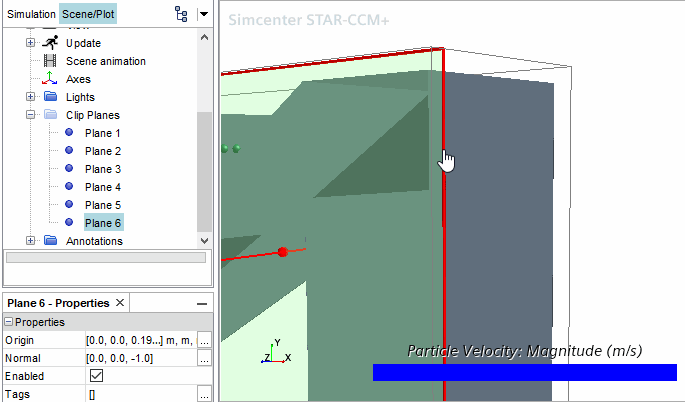The image size is (685, 402).
Task: Click the Clip Planes folder icon
Action: pos(51,114)
